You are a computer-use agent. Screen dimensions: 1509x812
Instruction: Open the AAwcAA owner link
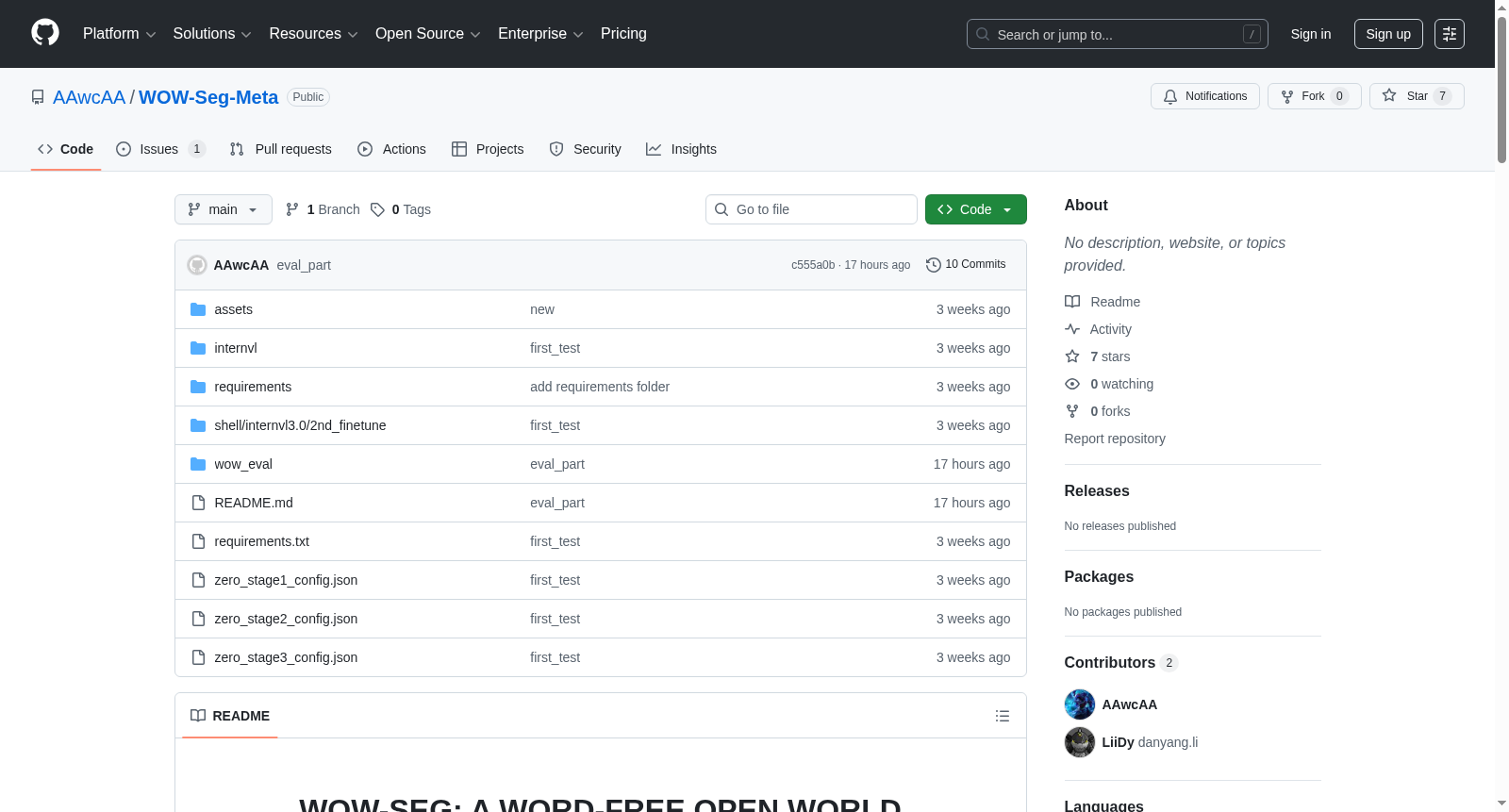click(x=89, y=97)
